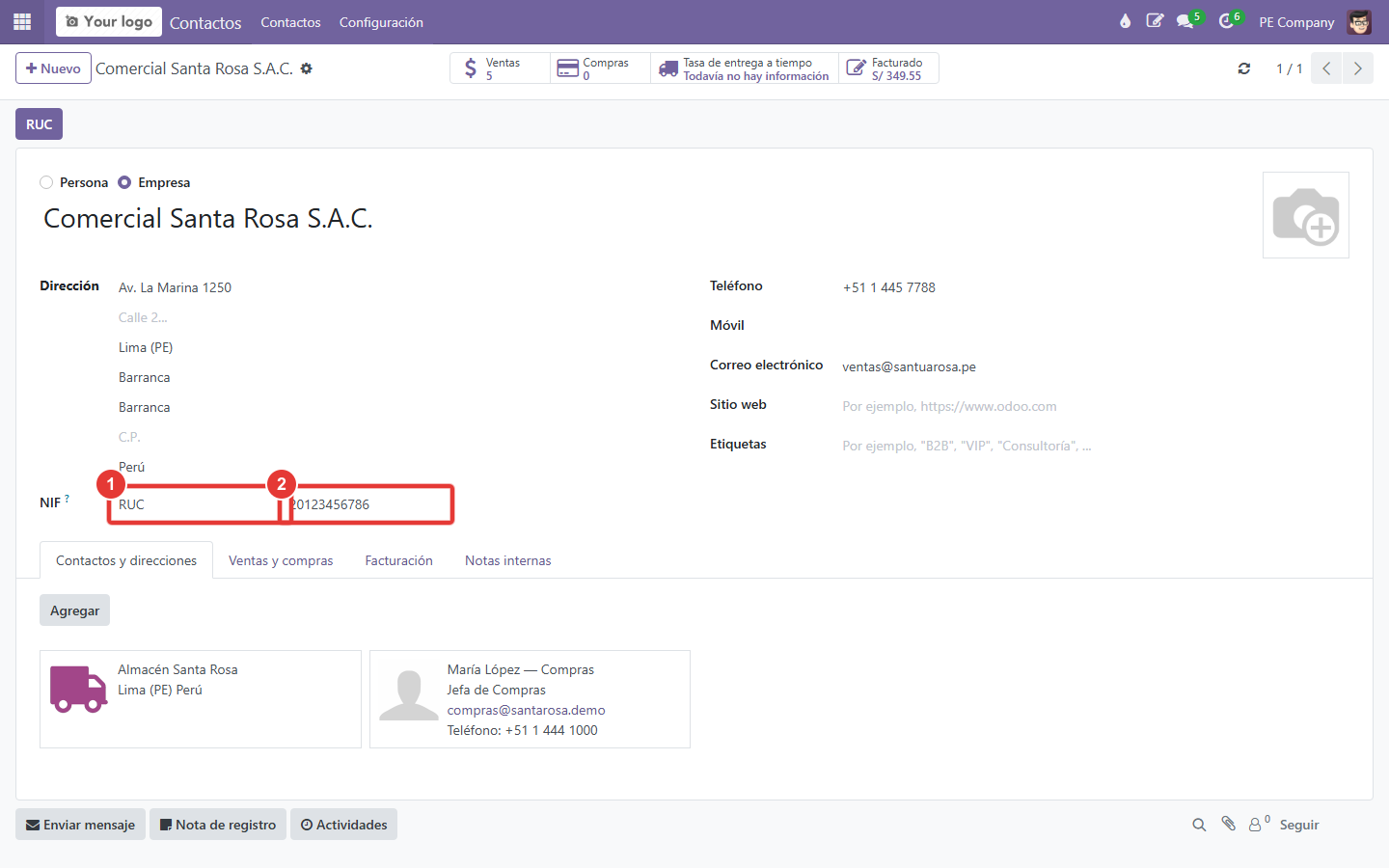Image resolution: width=1389 pixels, height=868 pixels.
Task: Open the Contactos app title
Action: pyautogui.click(x=205, y=22)
